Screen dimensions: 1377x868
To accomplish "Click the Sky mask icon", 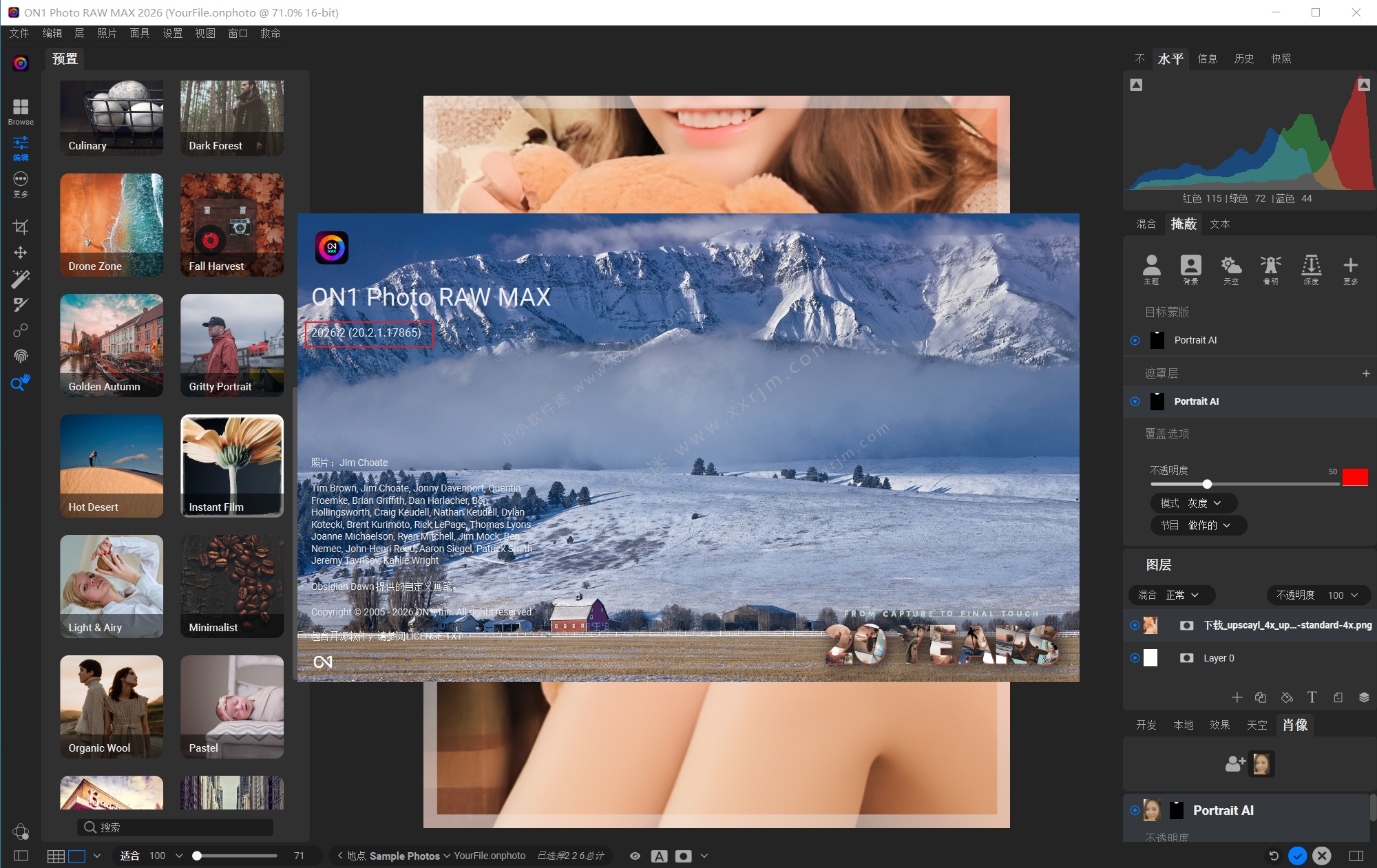I will coord(1230,268).
